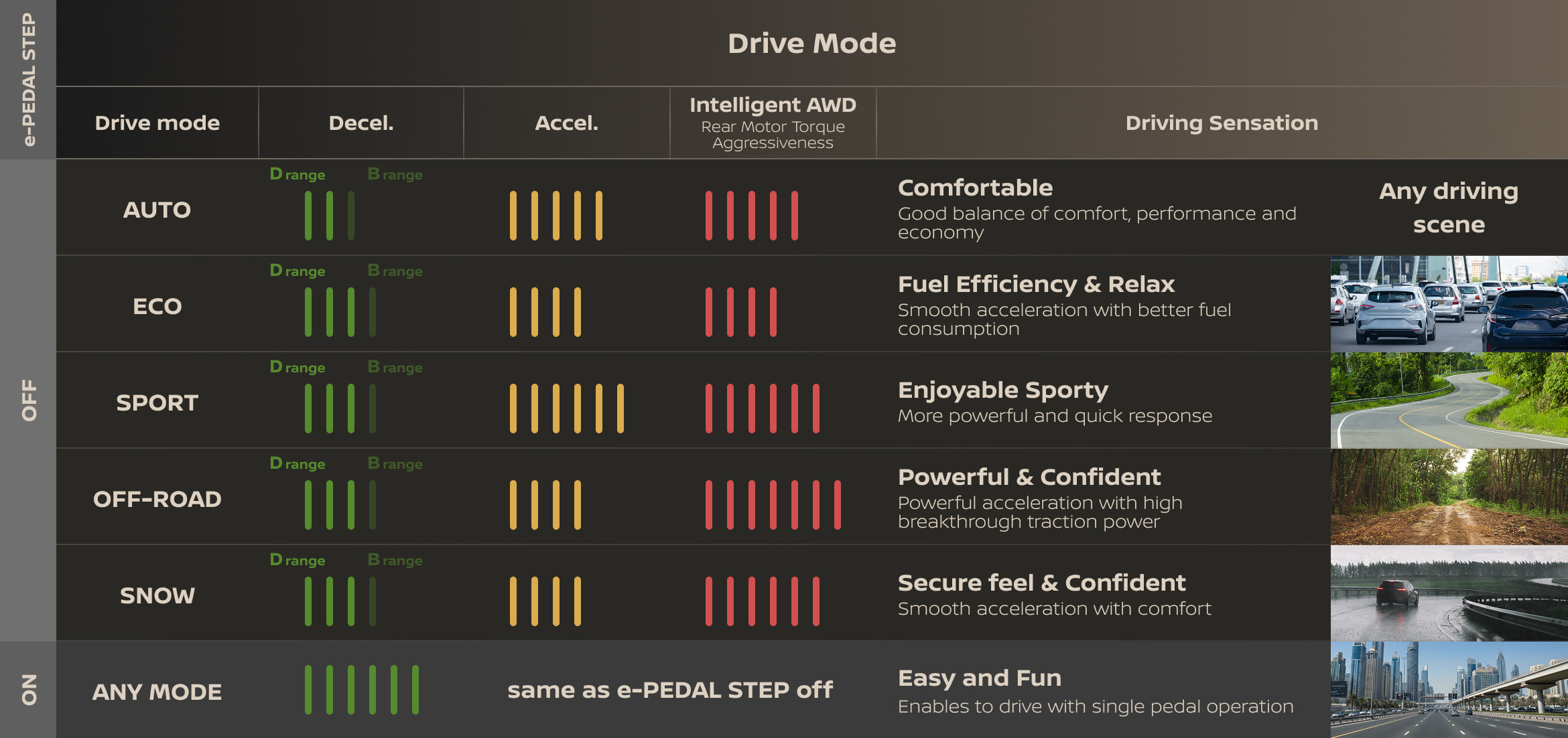Viewport: 1568px width, 738px height.
Task: Click the AUTO drive mode label
Action: (x=157, y=210)
